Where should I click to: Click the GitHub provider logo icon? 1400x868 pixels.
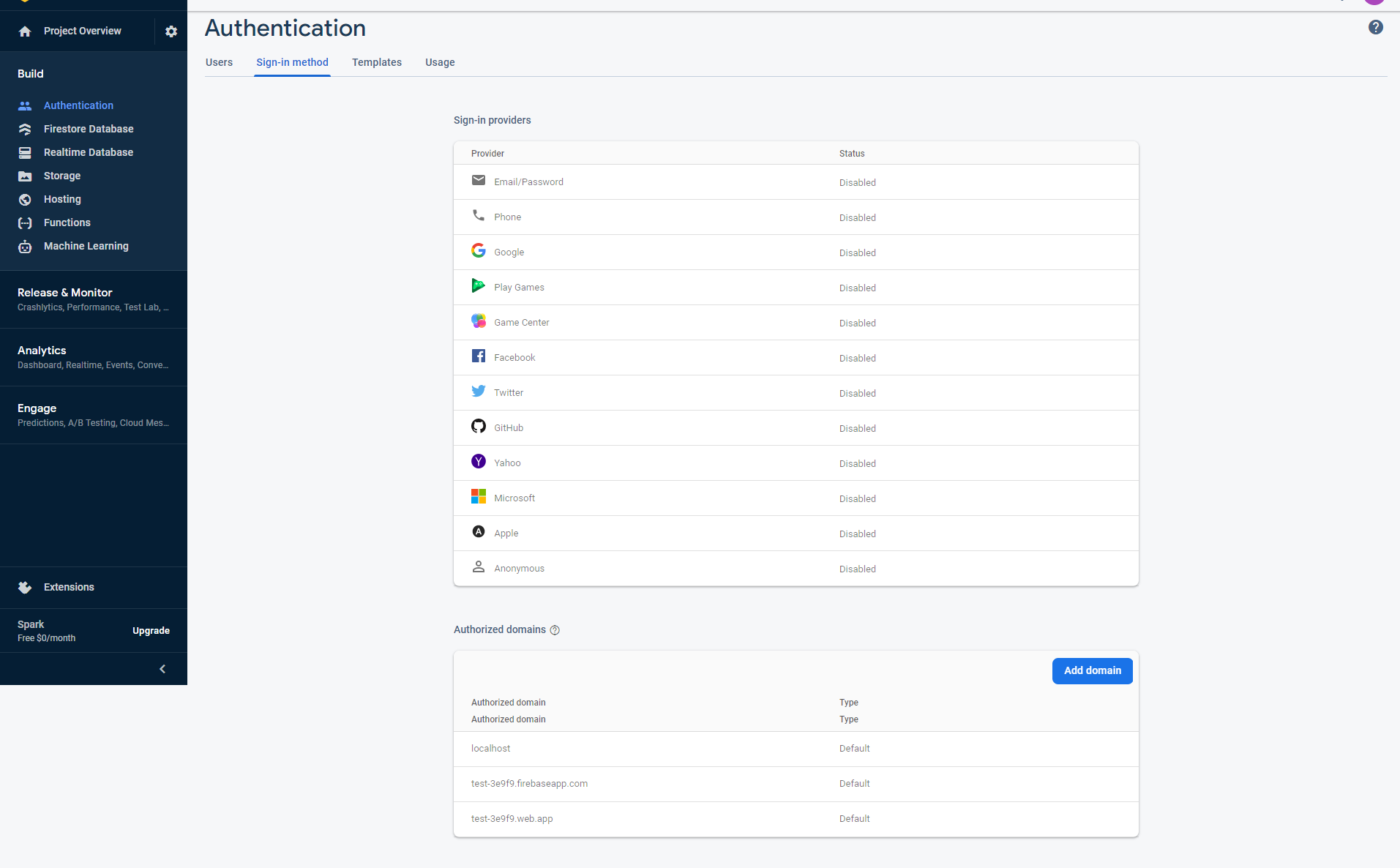(x=479, y=427)
